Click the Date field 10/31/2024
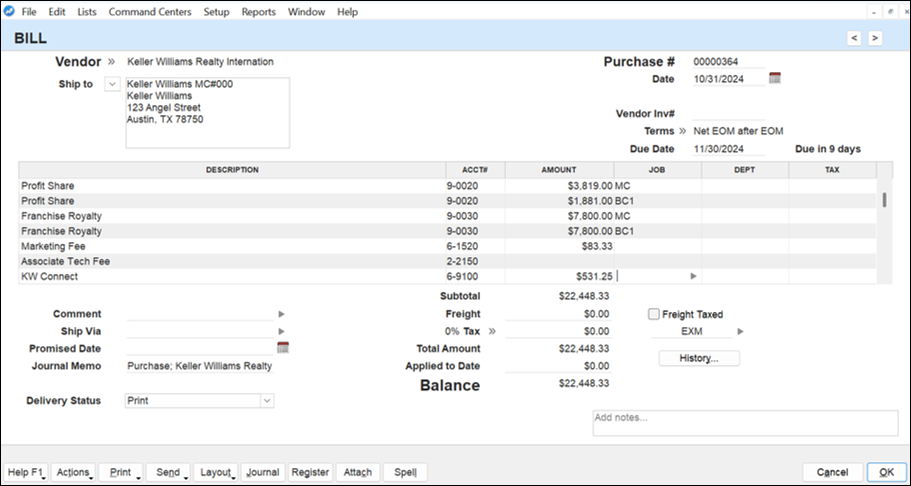911x486 pixels. (x=729, y=78)
